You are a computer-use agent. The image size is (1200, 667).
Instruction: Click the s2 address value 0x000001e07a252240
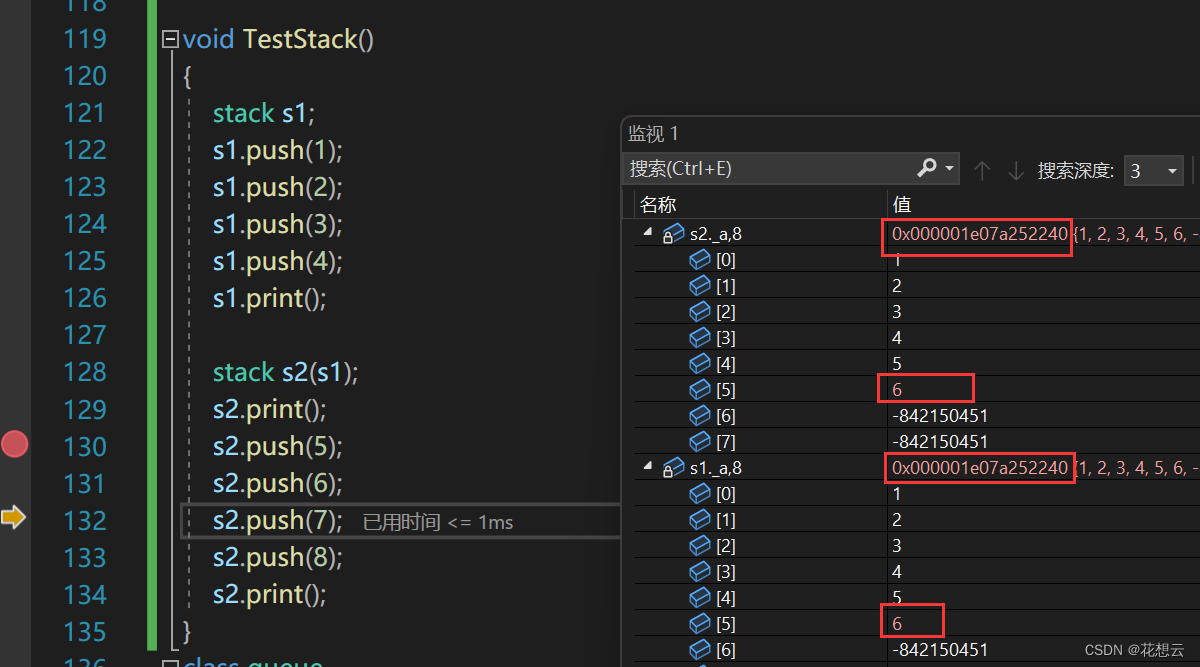point(979,234)
